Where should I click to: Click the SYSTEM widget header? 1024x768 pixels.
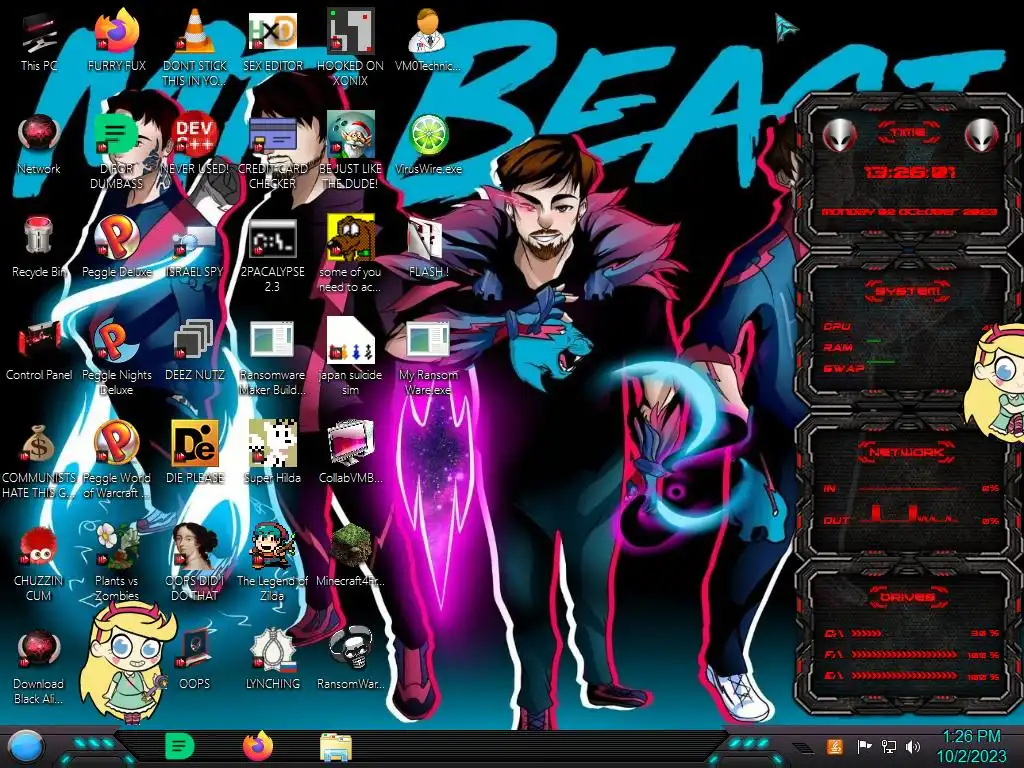click(906, 291)
